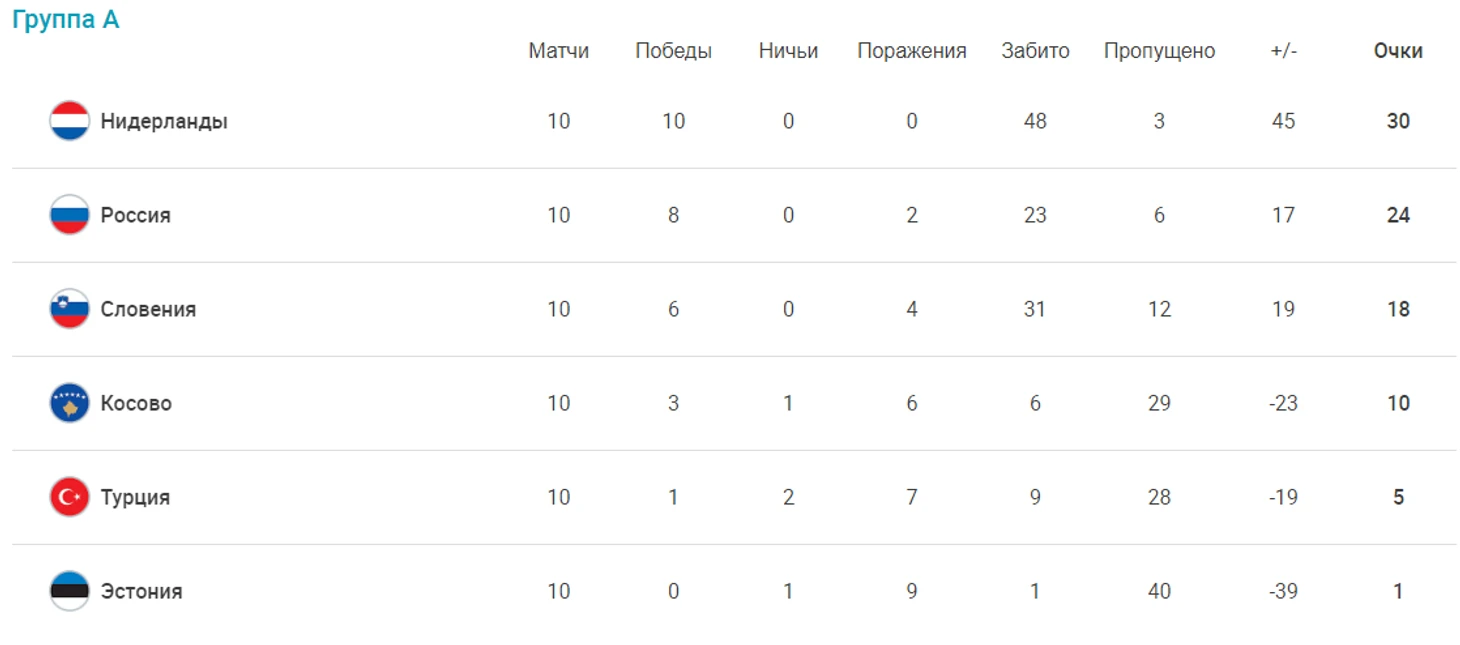The height and width of the screenshot is (645, 1460).
Task: Click the Победы column header
Action: (x=673, y=51)
